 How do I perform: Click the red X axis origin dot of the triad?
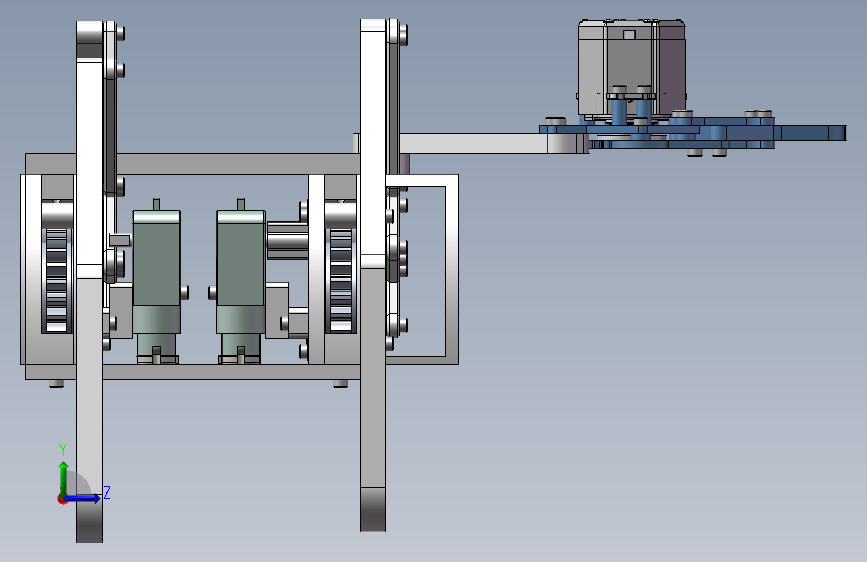[62, 500]
